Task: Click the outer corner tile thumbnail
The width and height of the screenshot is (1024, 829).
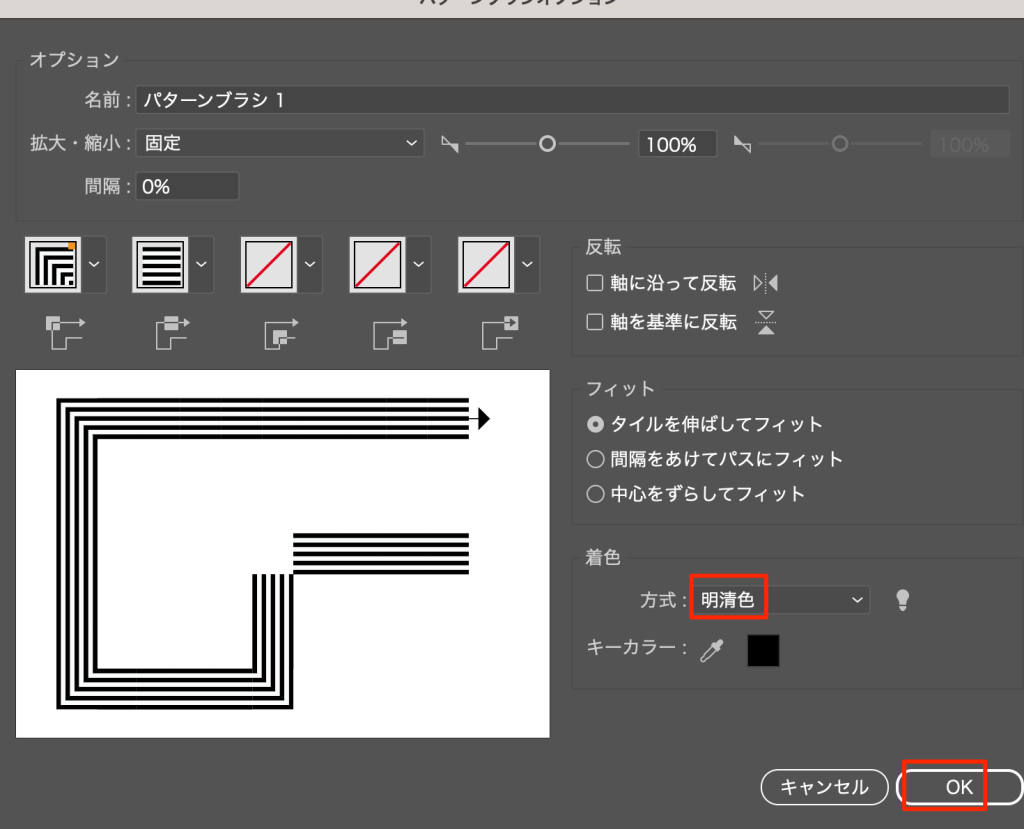Action: [x=53, y=265]
